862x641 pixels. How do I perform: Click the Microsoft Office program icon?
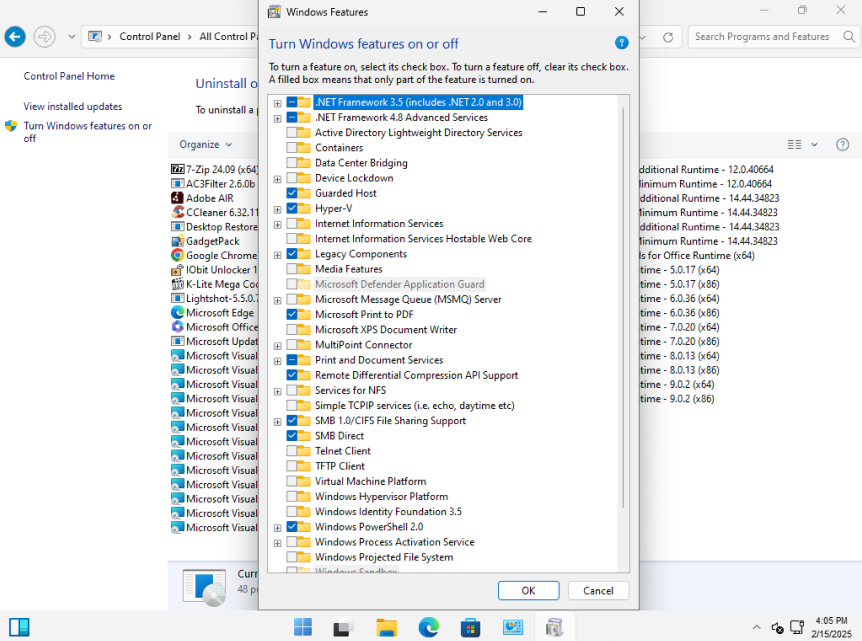(x=178, y=327)
